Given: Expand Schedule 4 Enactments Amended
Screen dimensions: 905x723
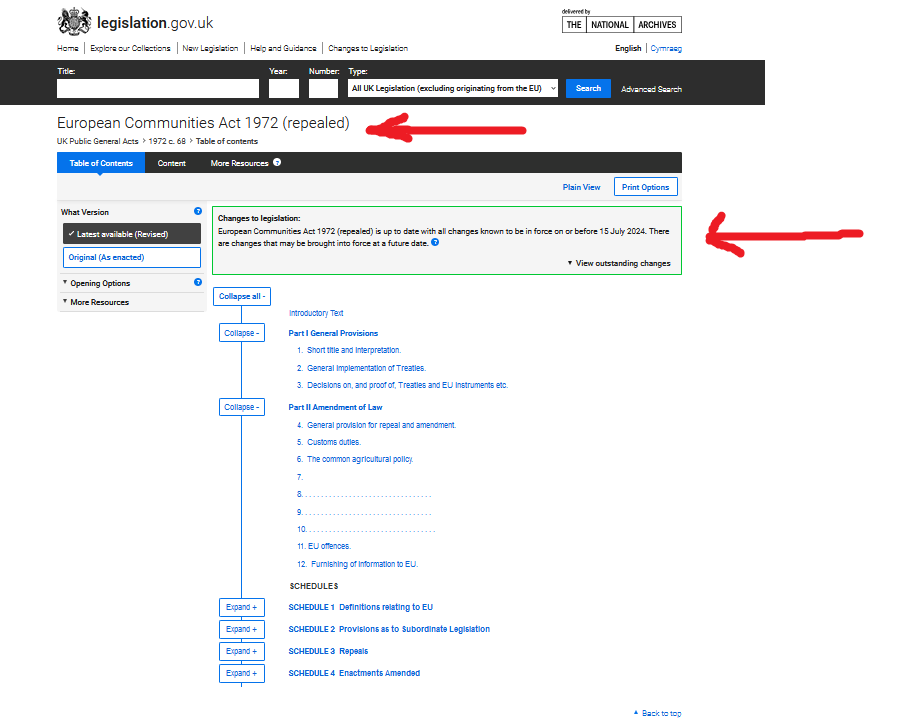Looking at the screenshot, I should (x=242, y=673).
